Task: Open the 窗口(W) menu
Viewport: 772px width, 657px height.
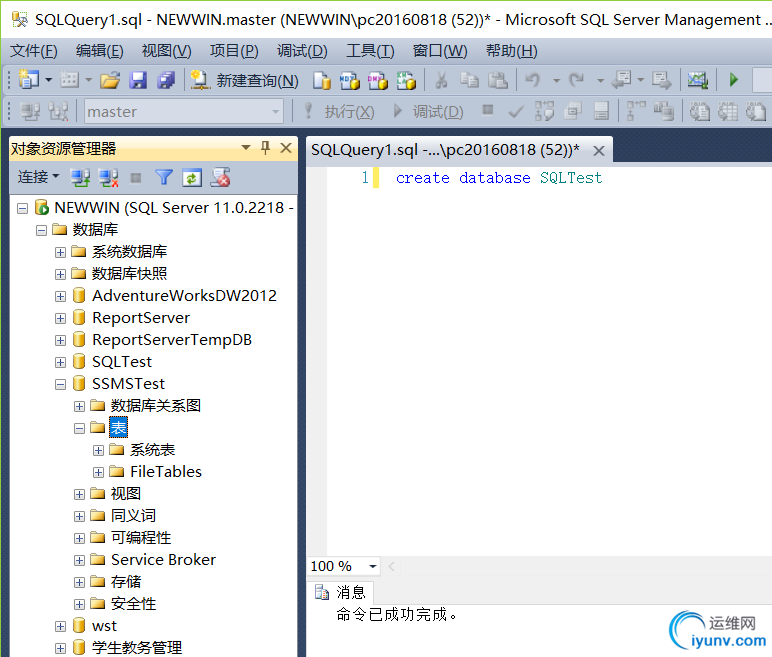Action: pyautogui.click(x=440, y=51)
